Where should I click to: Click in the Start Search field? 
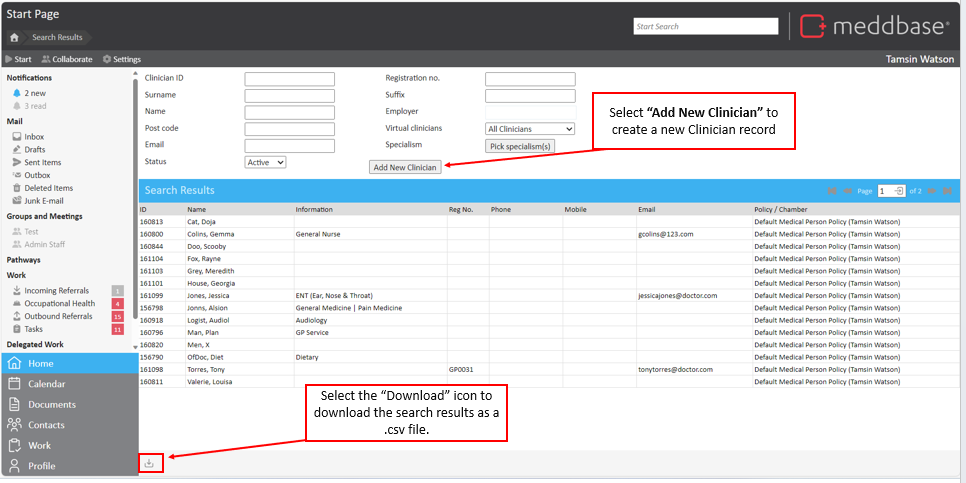point(705,26)
